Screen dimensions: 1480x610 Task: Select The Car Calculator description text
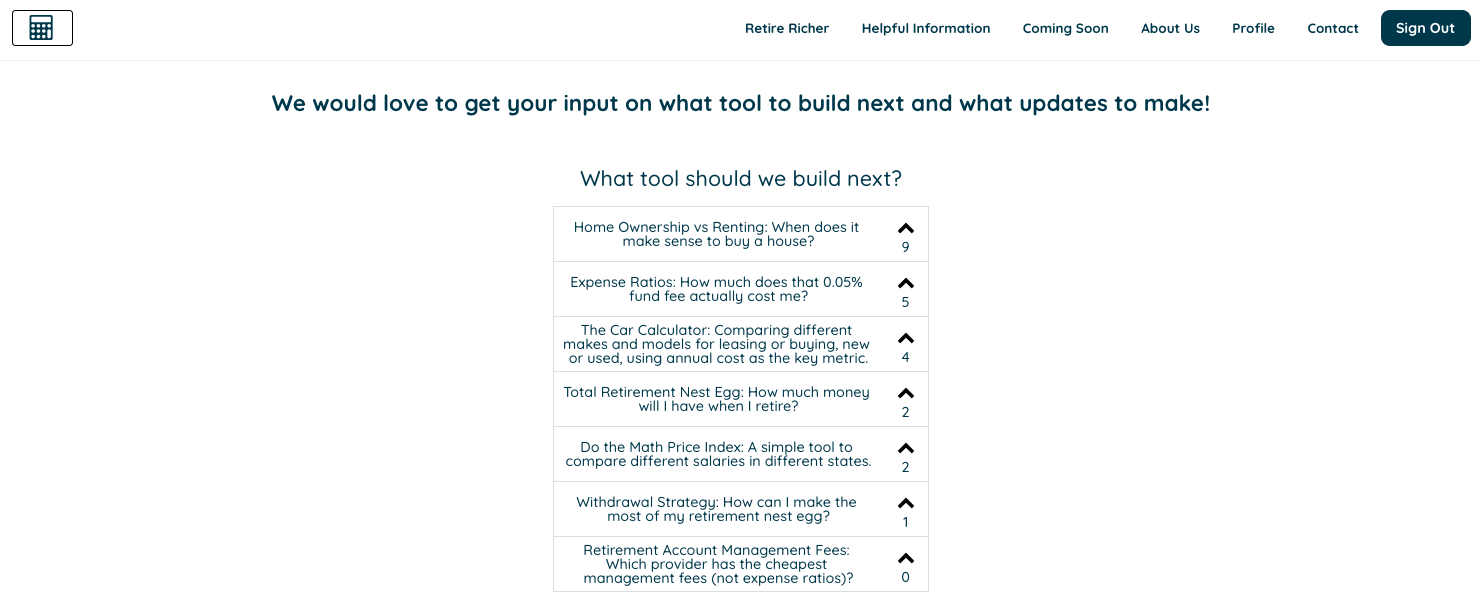click(716, 344)
